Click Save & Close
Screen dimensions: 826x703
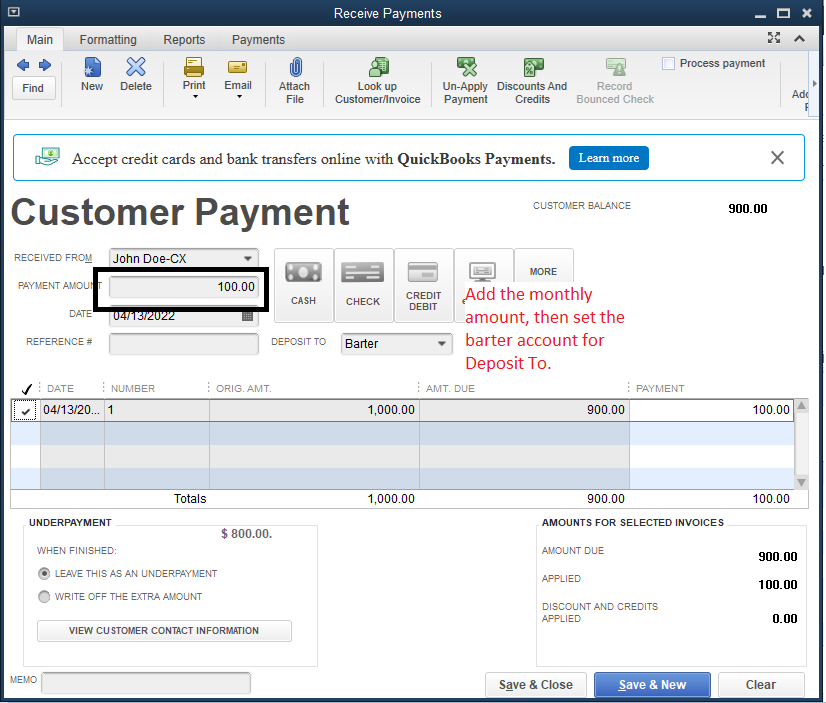click(535, 685)
